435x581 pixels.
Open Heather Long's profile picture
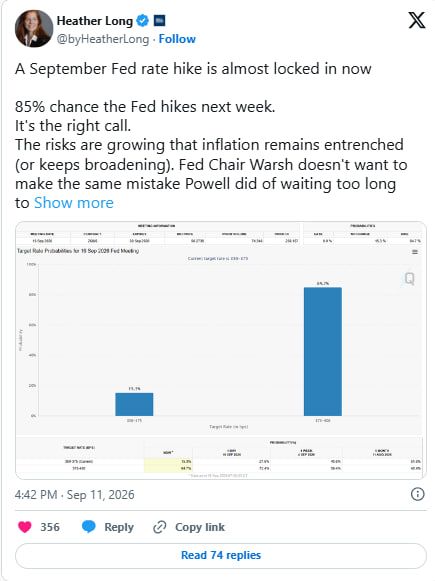[x=34, y=29]
